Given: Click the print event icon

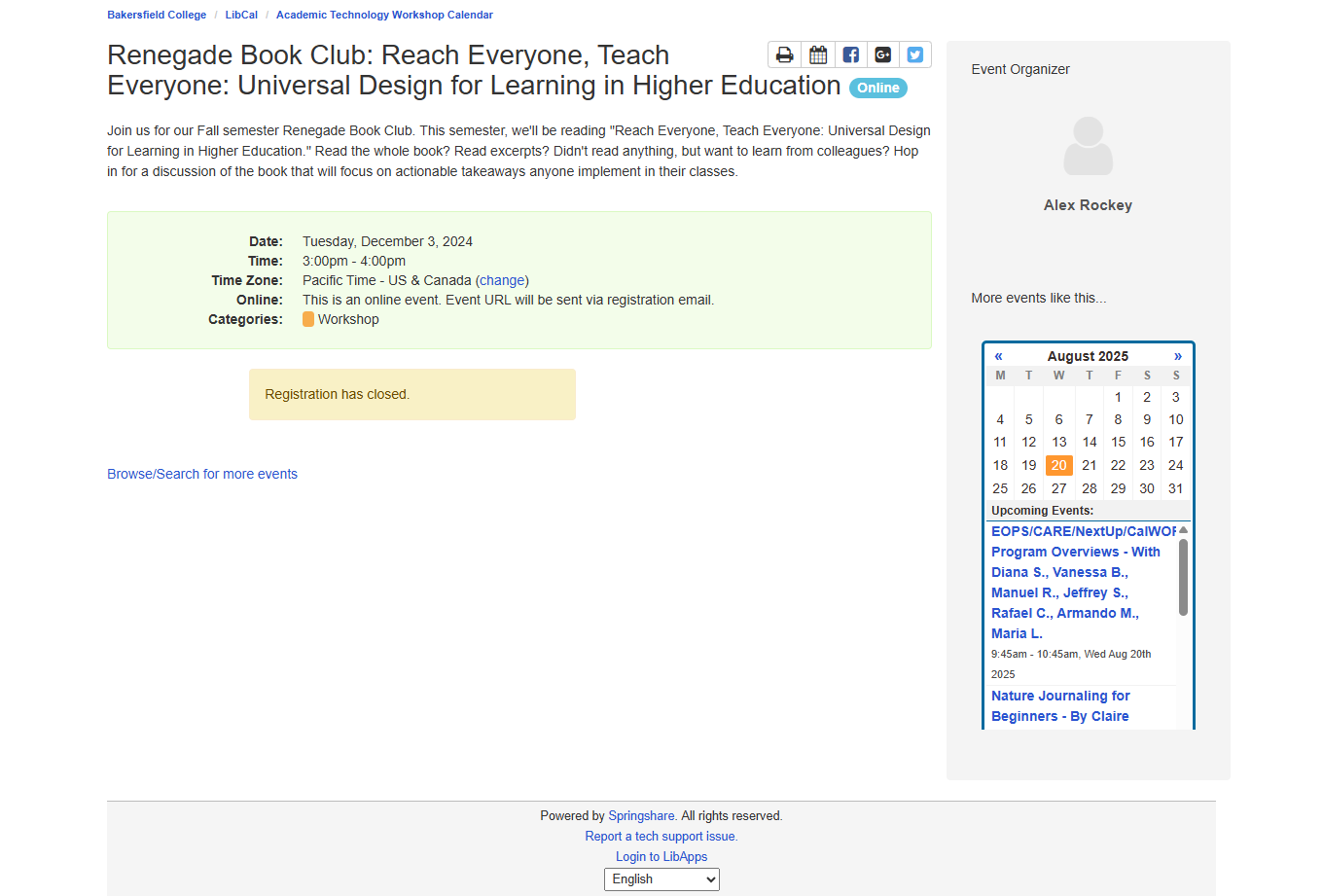Looking at the screenshot, I should click(784, 54).
